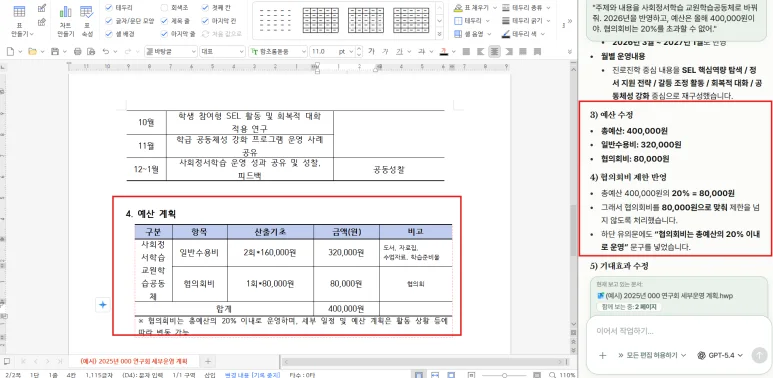
Task: Click the 협의회비 item cell in table
Action: point(200,284)
